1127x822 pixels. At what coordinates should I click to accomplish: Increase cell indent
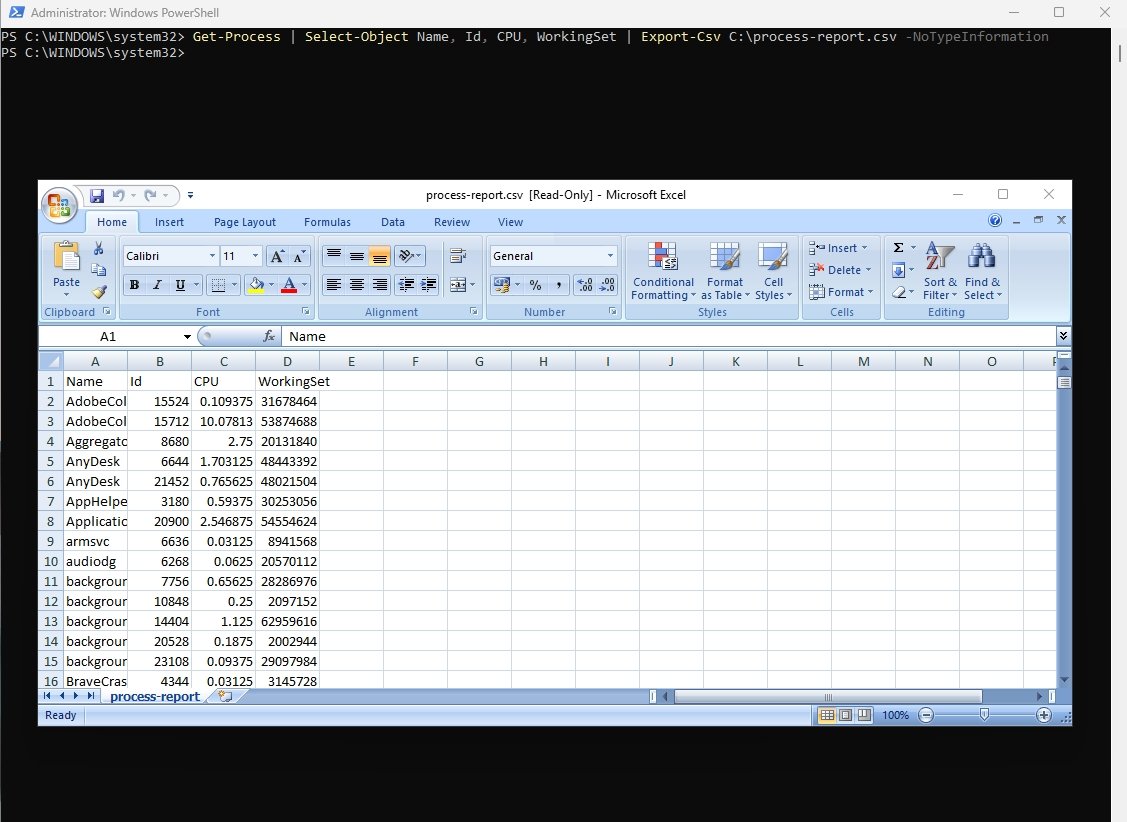[428, 285]
